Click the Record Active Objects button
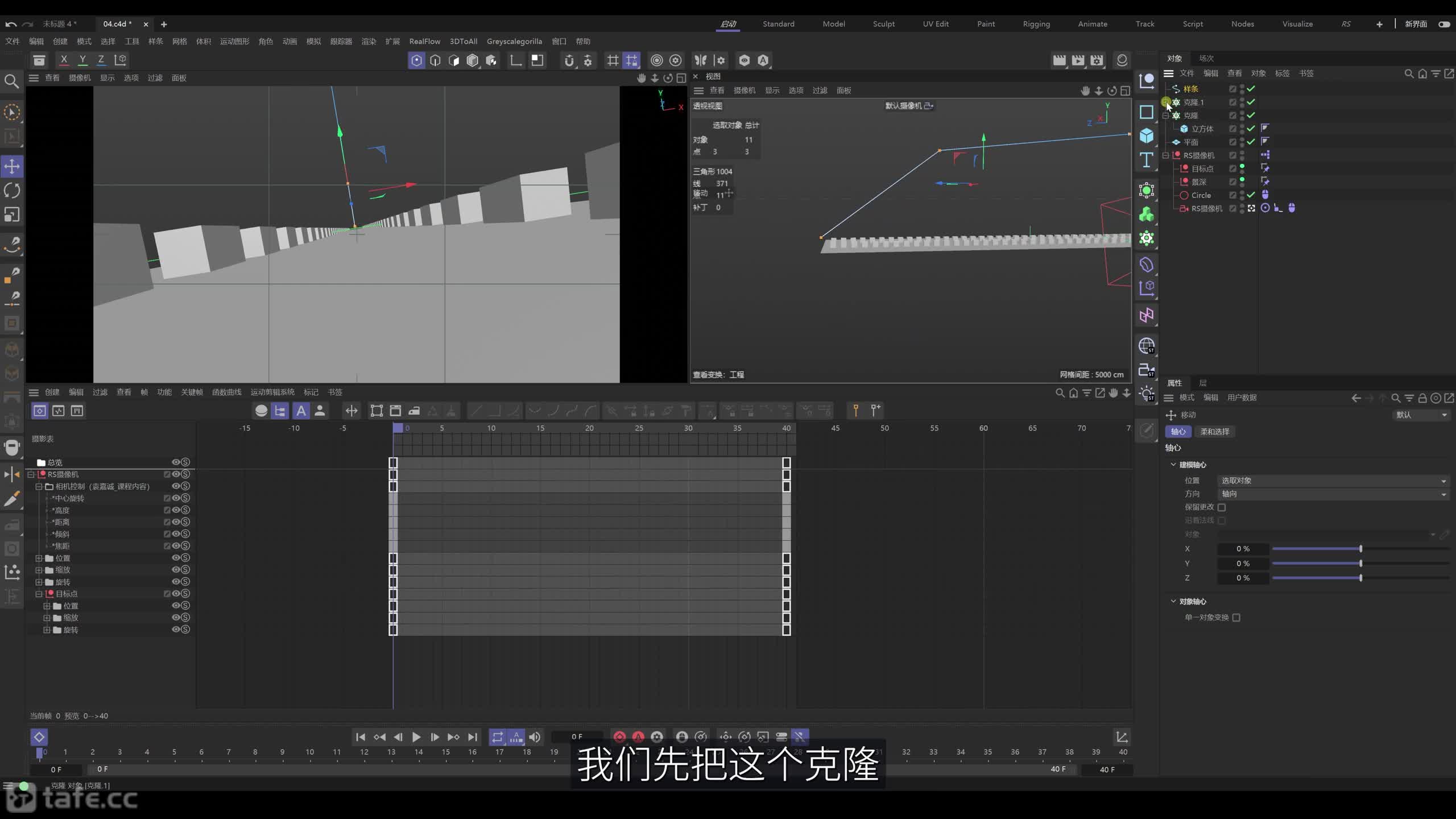Viewport: 1456px width, 819px height. (619, 737)
